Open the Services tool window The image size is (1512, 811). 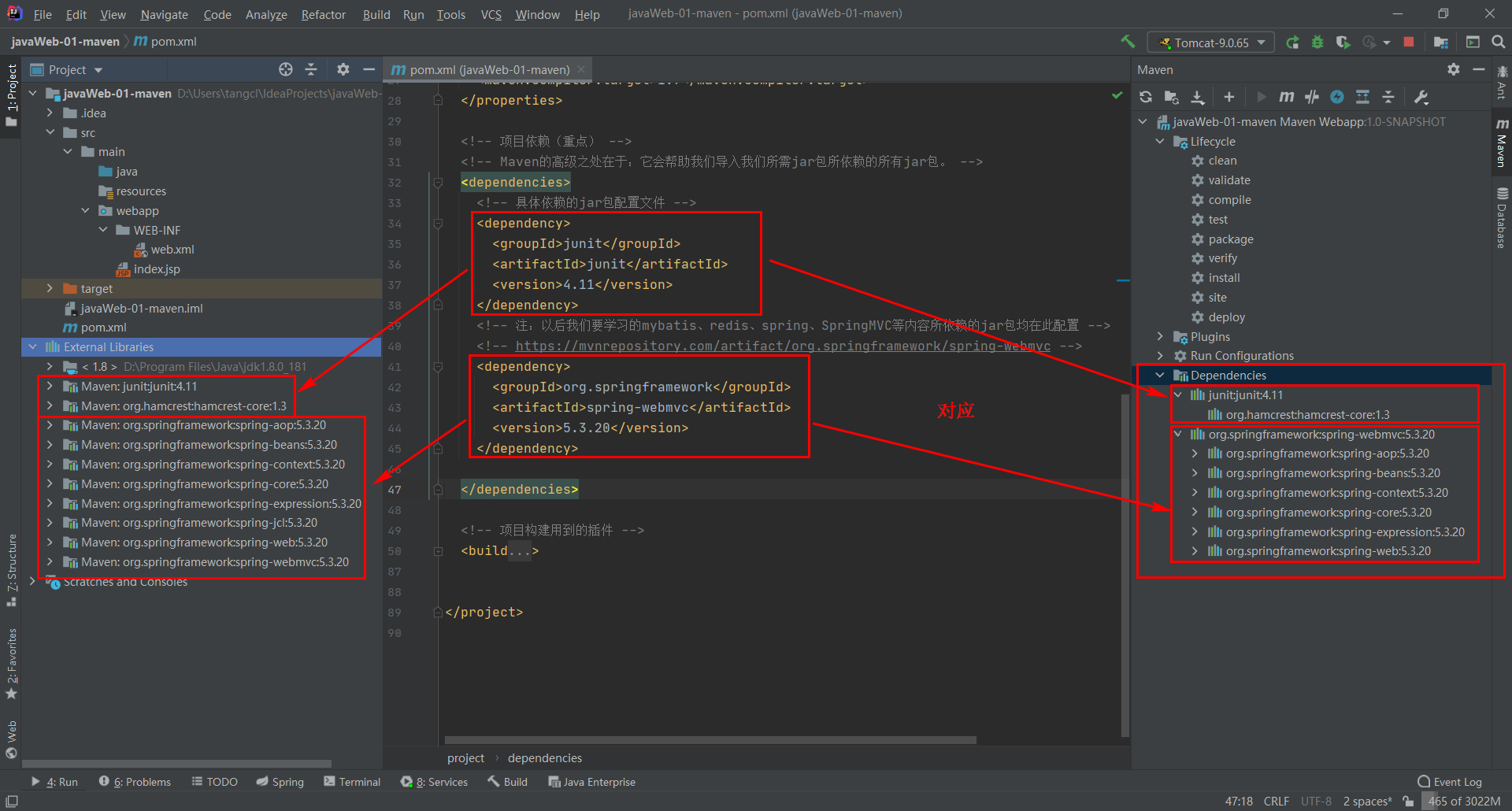434,782
